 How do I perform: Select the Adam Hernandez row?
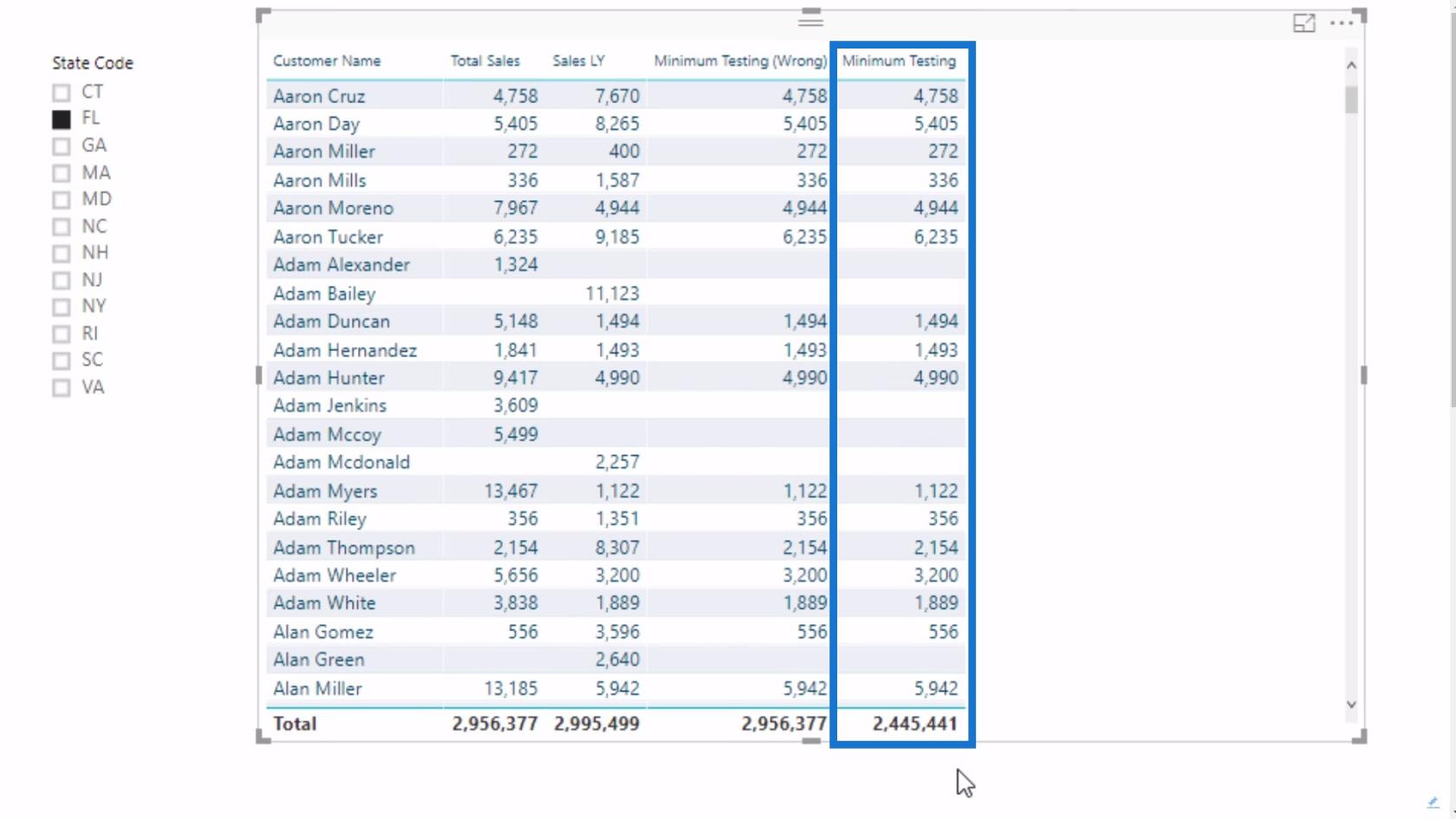[x=616, y=350]
